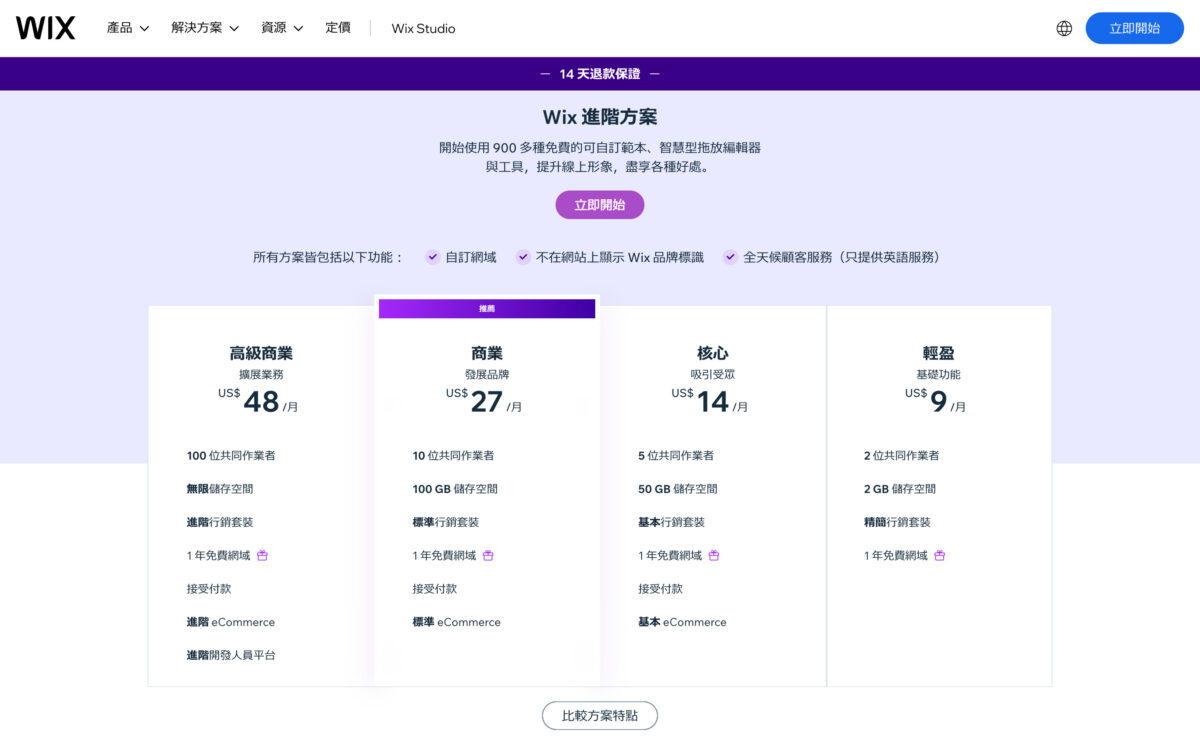Image resolution: width=1200 pixels, height=747 pixels.
Task: Click 1 年免費網域 text in the 輕盈 plan
Action: 896,555
